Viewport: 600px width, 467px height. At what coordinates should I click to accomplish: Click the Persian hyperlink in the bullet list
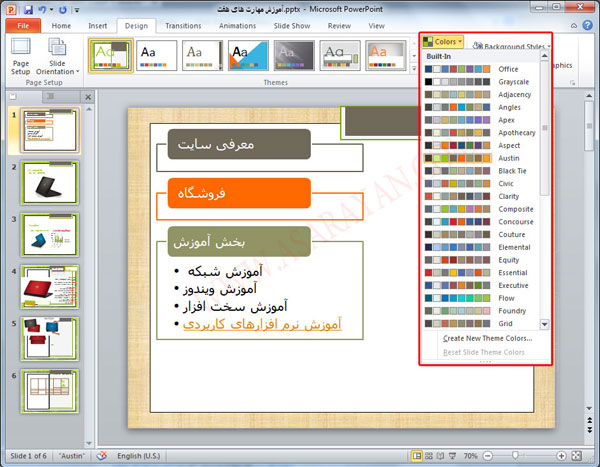(264, 324)
